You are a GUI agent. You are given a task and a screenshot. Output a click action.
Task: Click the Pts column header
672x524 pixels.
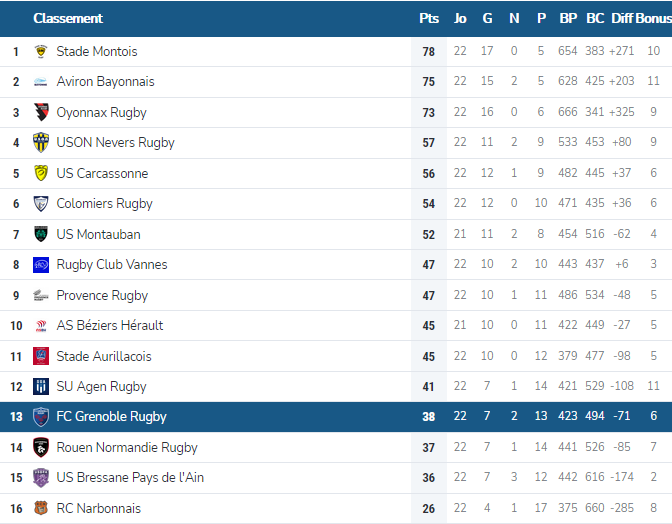point(429,18)
